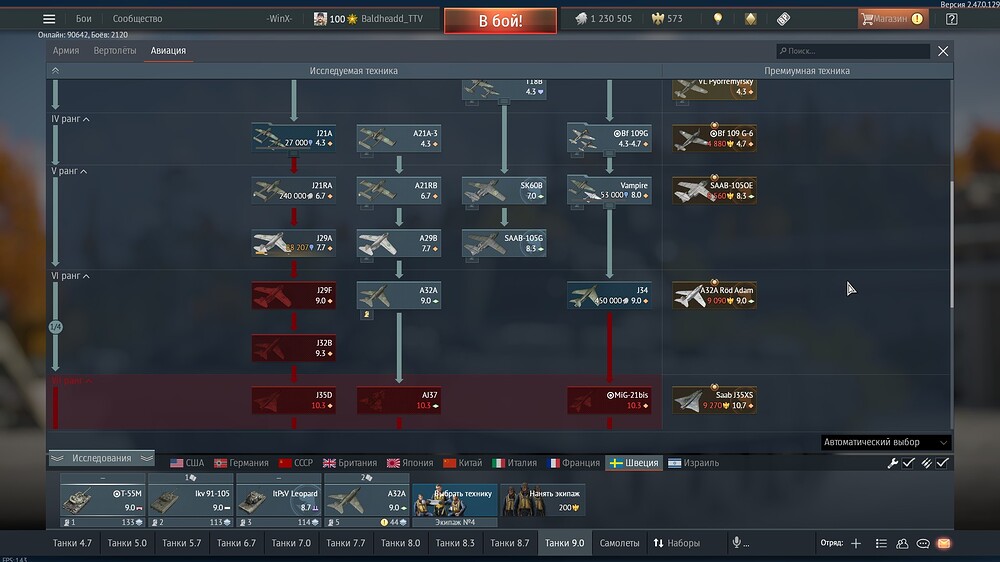Select the locked J35D card
The height and width of the screenshot is (562, 1000).
[294, 400]
